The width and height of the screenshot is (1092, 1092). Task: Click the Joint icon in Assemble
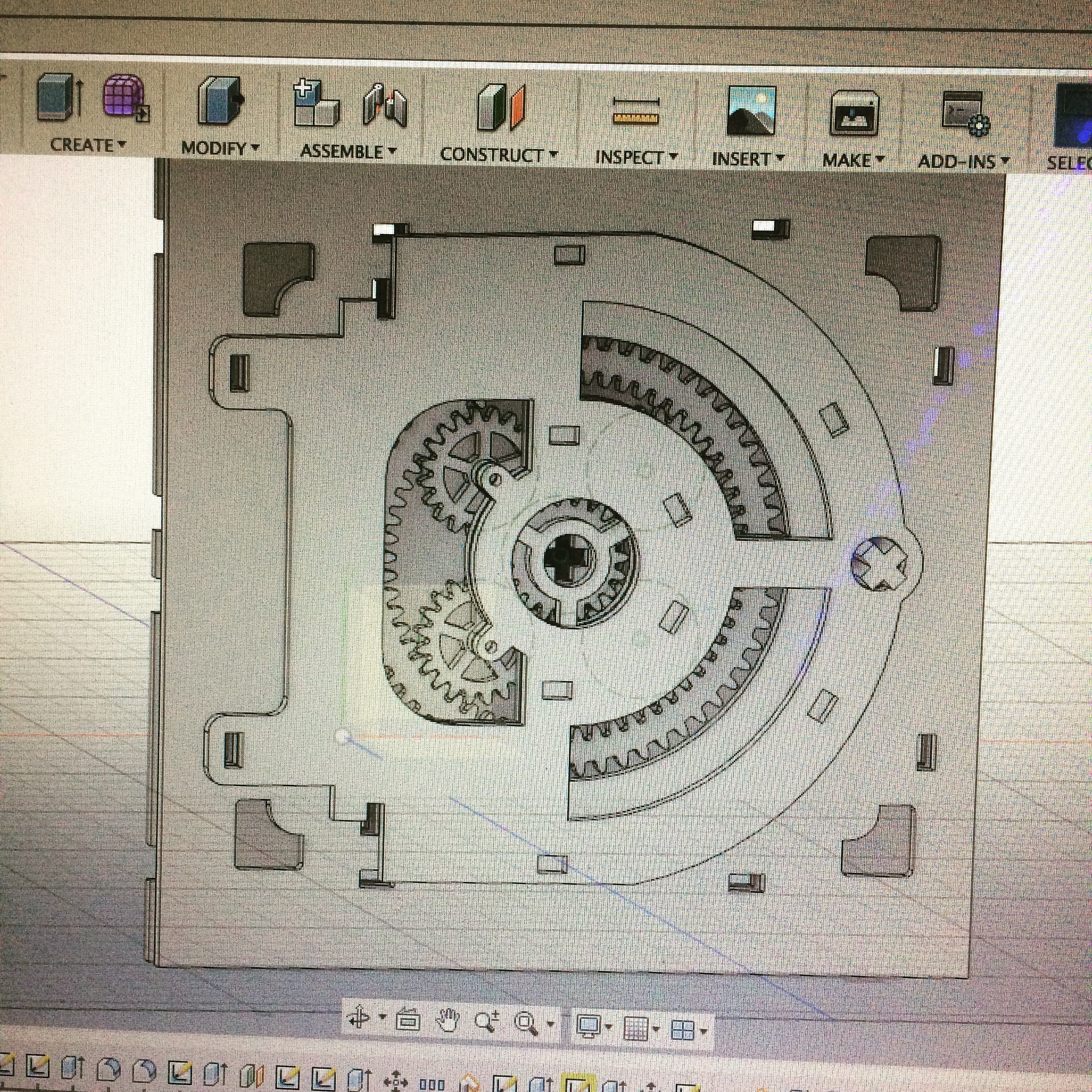(x=385, y=105)
